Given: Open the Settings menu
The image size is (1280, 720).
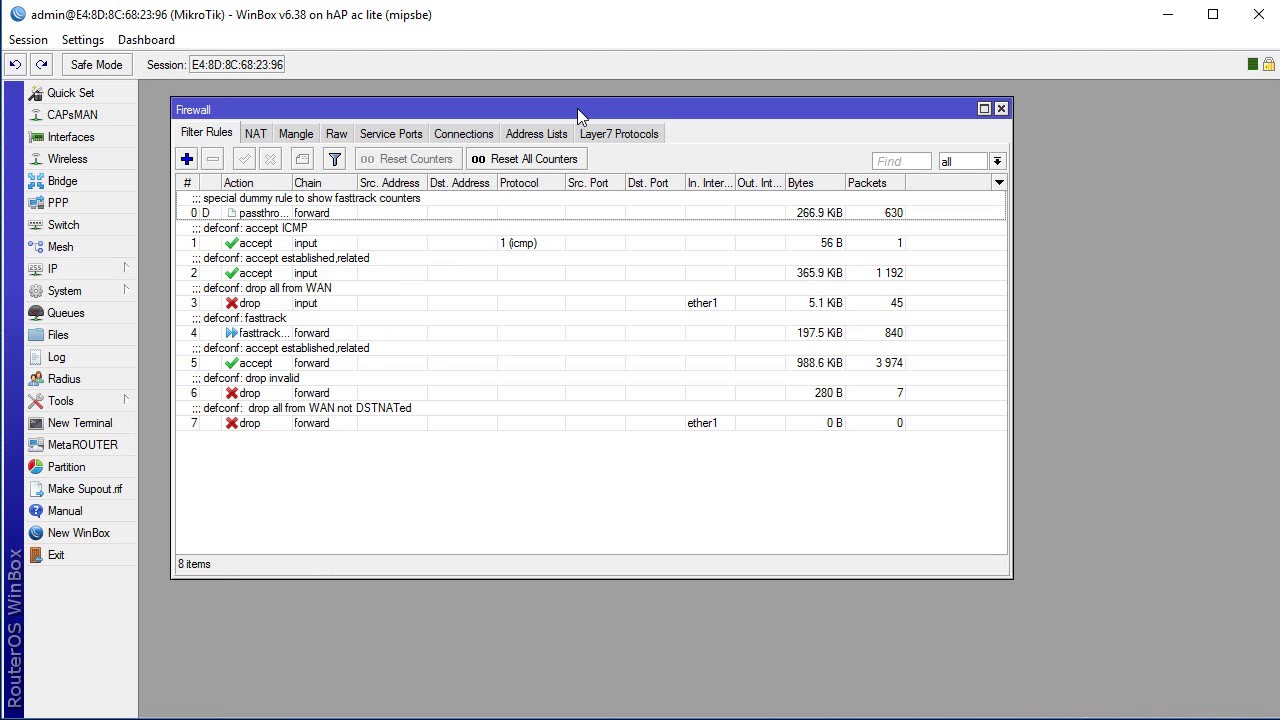Looking at the screenshot, I should pos(83,40).
